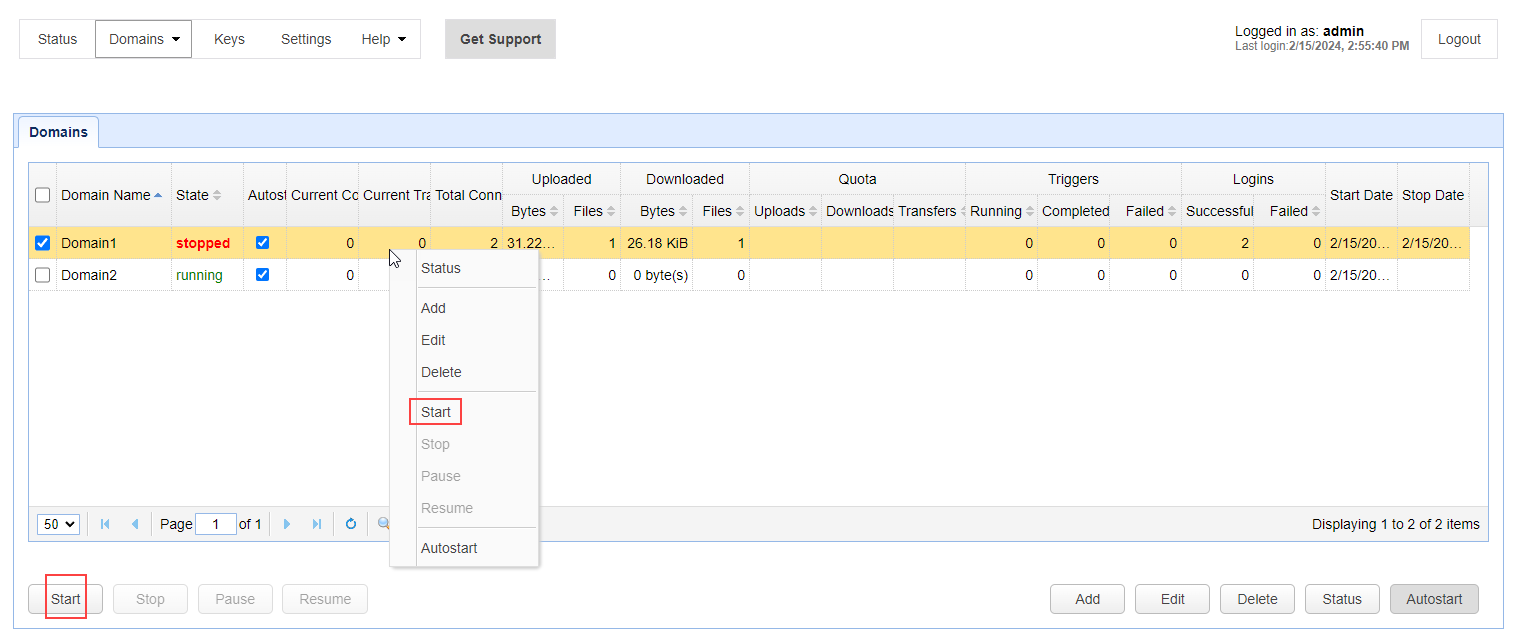Sort by Triggers Running column
The width and height of the screenshot is (1514, 640).
pyautogui.click(x=1030, y=211)
